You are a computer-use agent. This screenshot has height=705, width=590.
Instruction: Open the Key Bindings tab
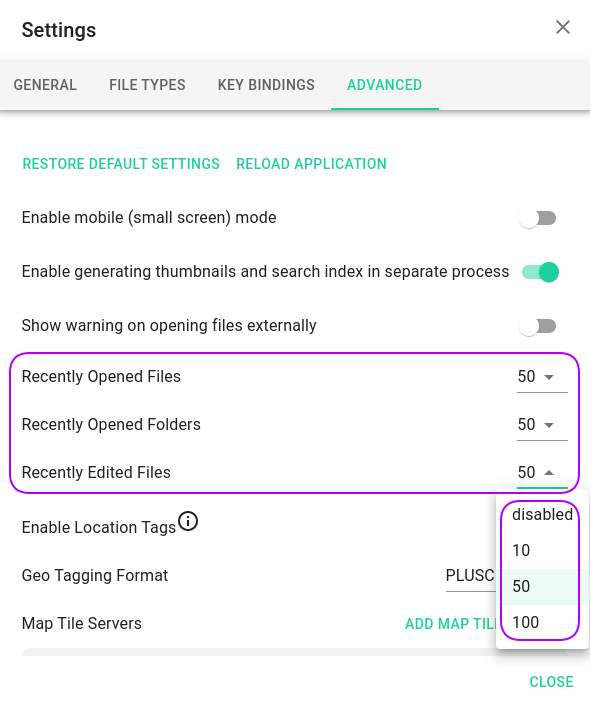pyautogui.click(x=266, y=85)
